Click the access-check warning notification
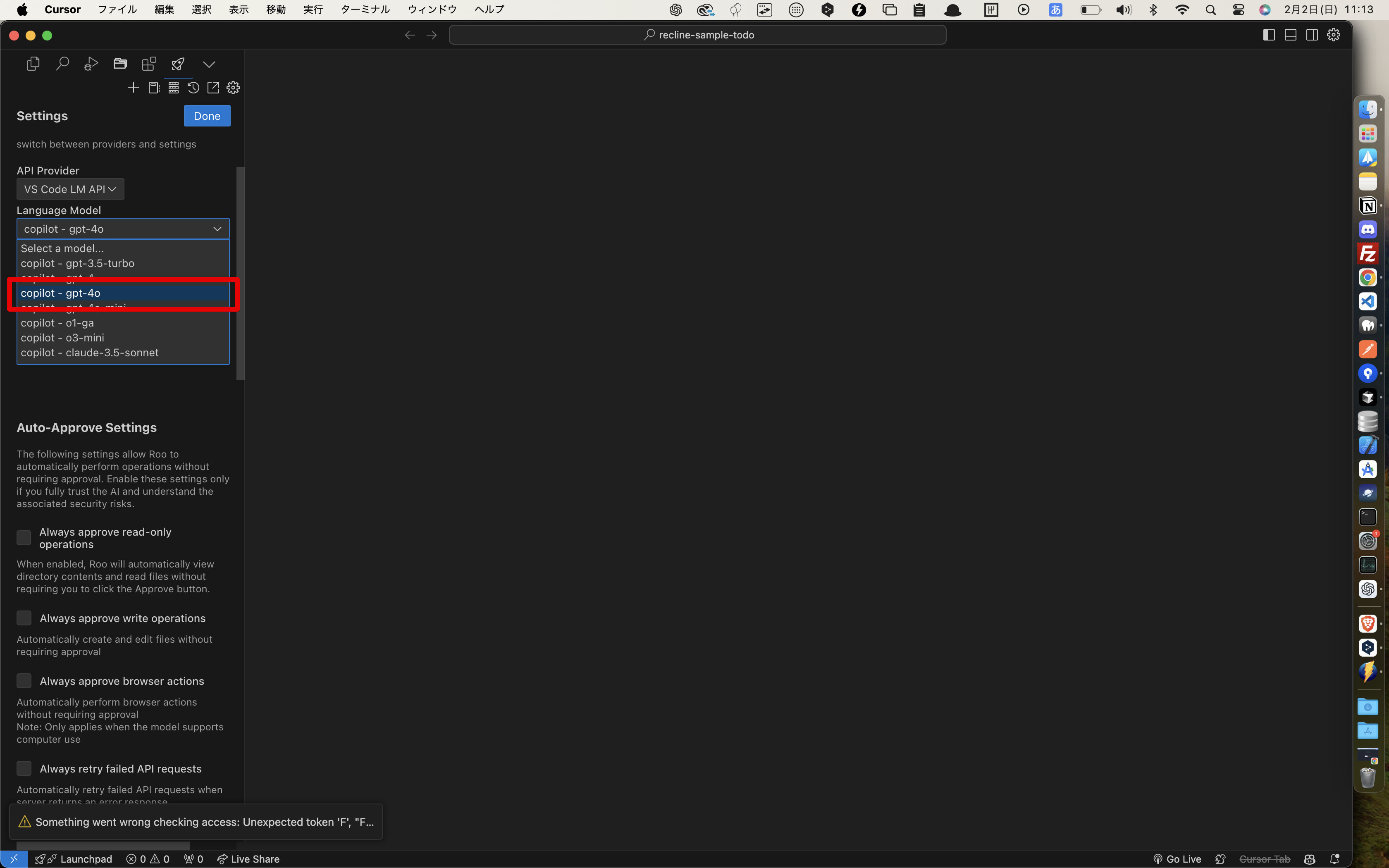 point(196,822)
